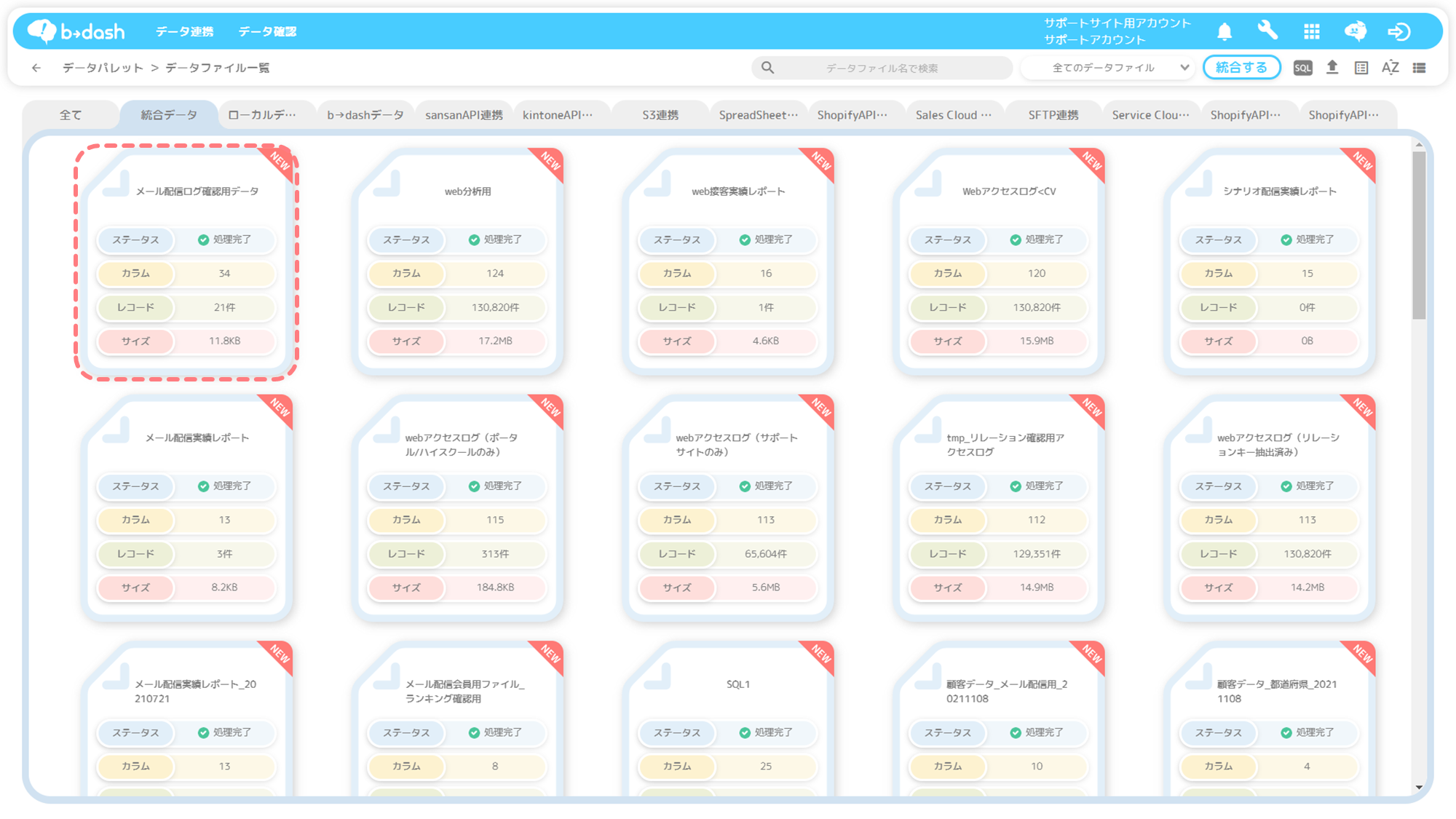Click file icon of web分析用 card
1456x819 pixels.
point(387,183)
